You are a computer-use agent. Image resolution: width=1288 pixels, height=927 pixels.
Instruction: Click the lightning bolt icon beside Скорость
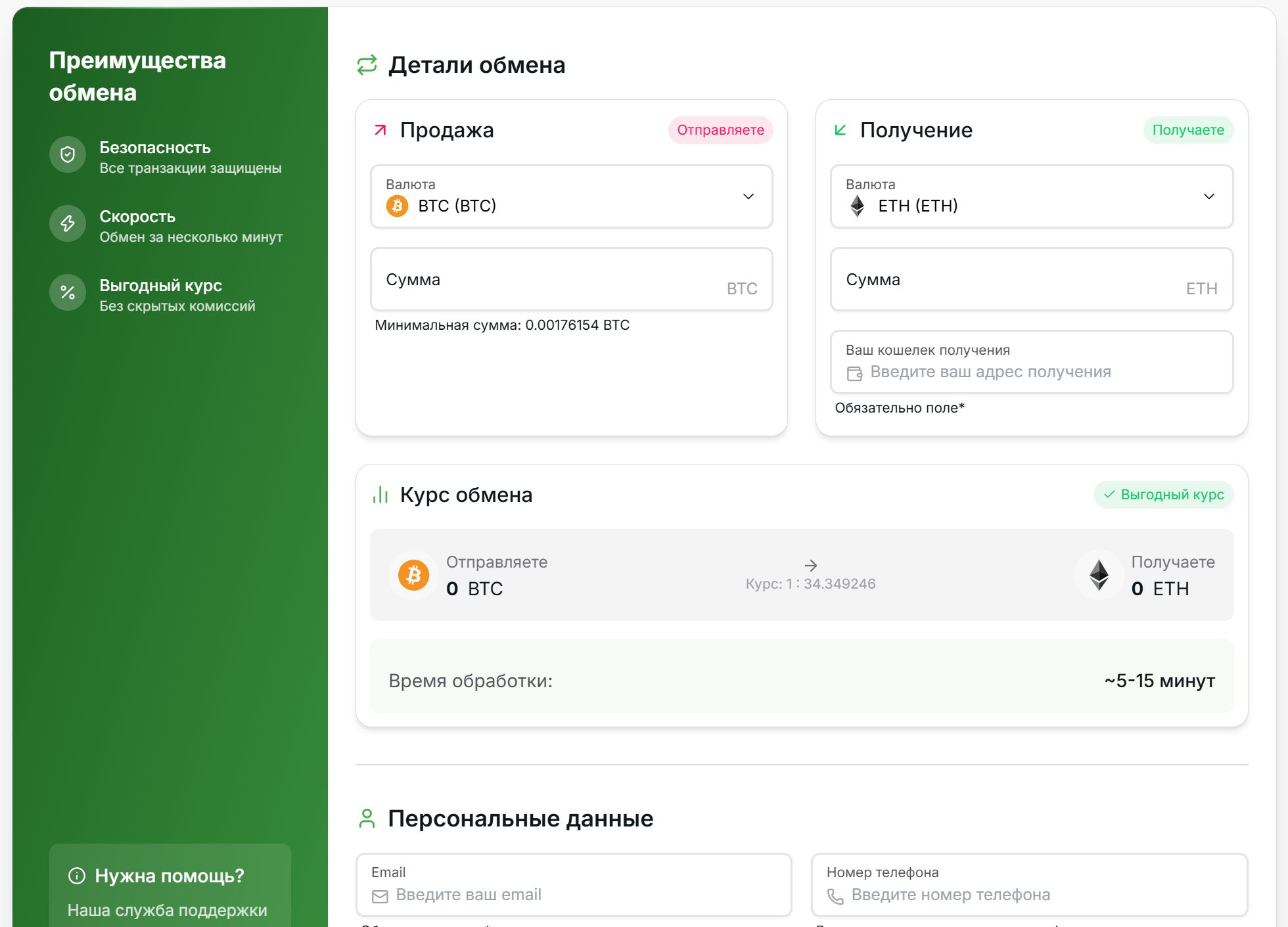pos(68,223)
